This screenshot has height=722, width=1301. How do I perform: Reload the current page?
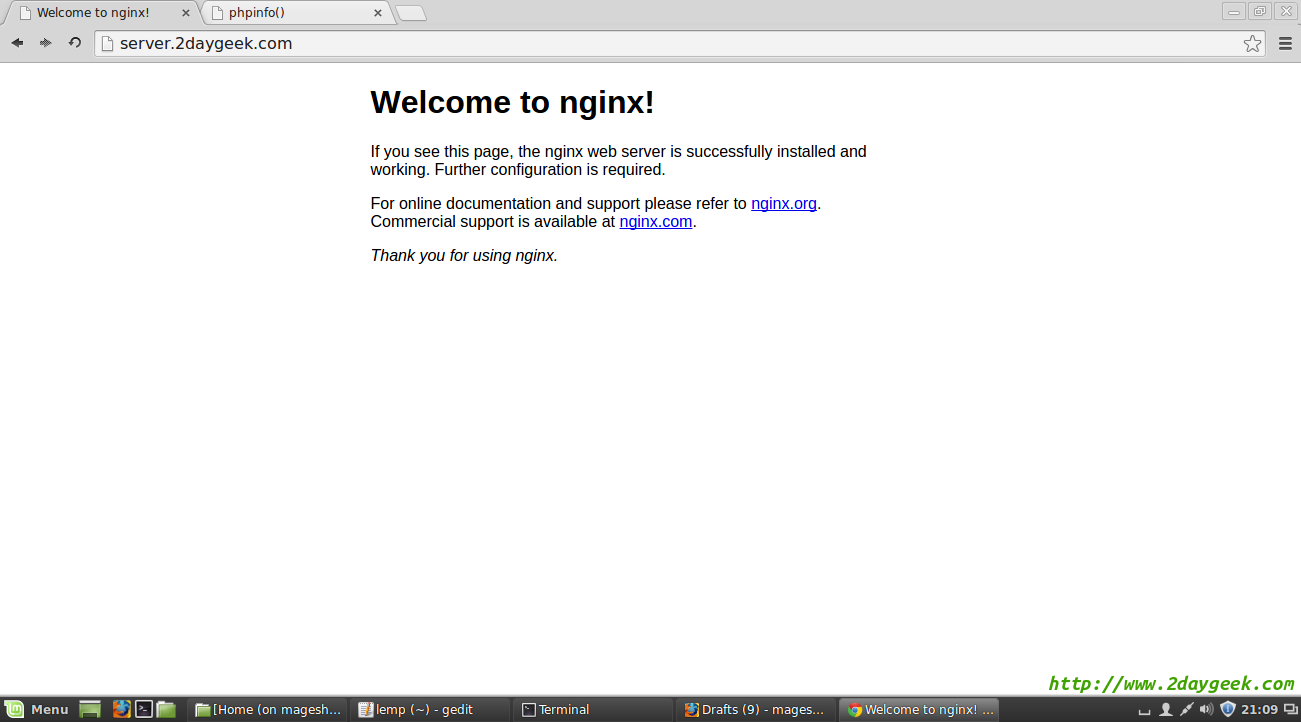74,43
